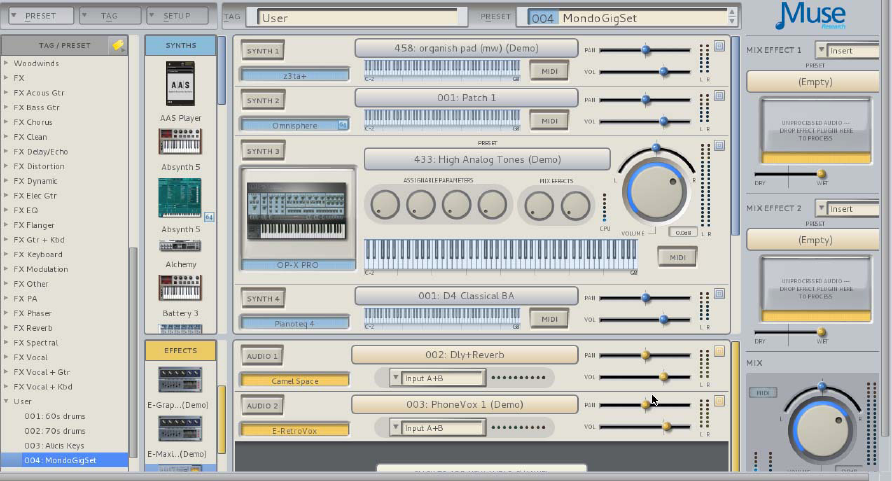Open the 433: High Analog Tones preset selector
Viewport: 892px width, 481px height.
pyautogui.click(x=488, y=160)
